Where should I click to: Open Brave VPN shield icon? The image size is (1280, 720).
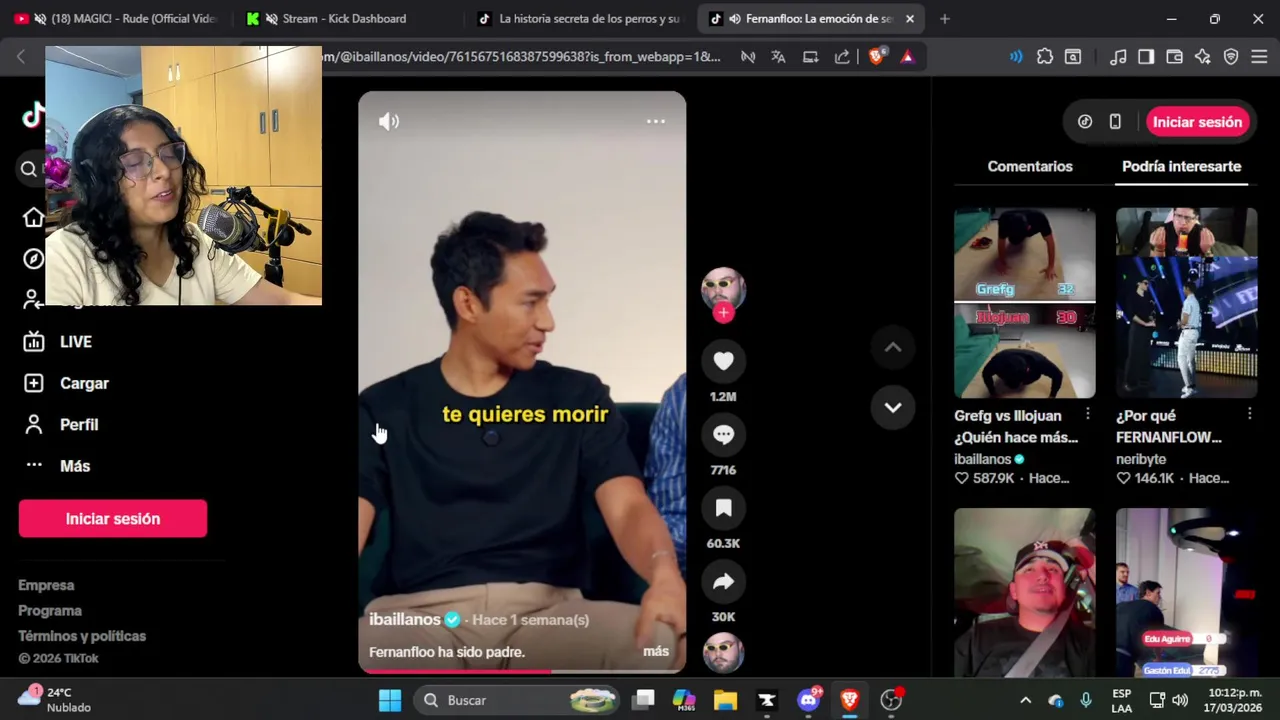tap(1231, 57)
